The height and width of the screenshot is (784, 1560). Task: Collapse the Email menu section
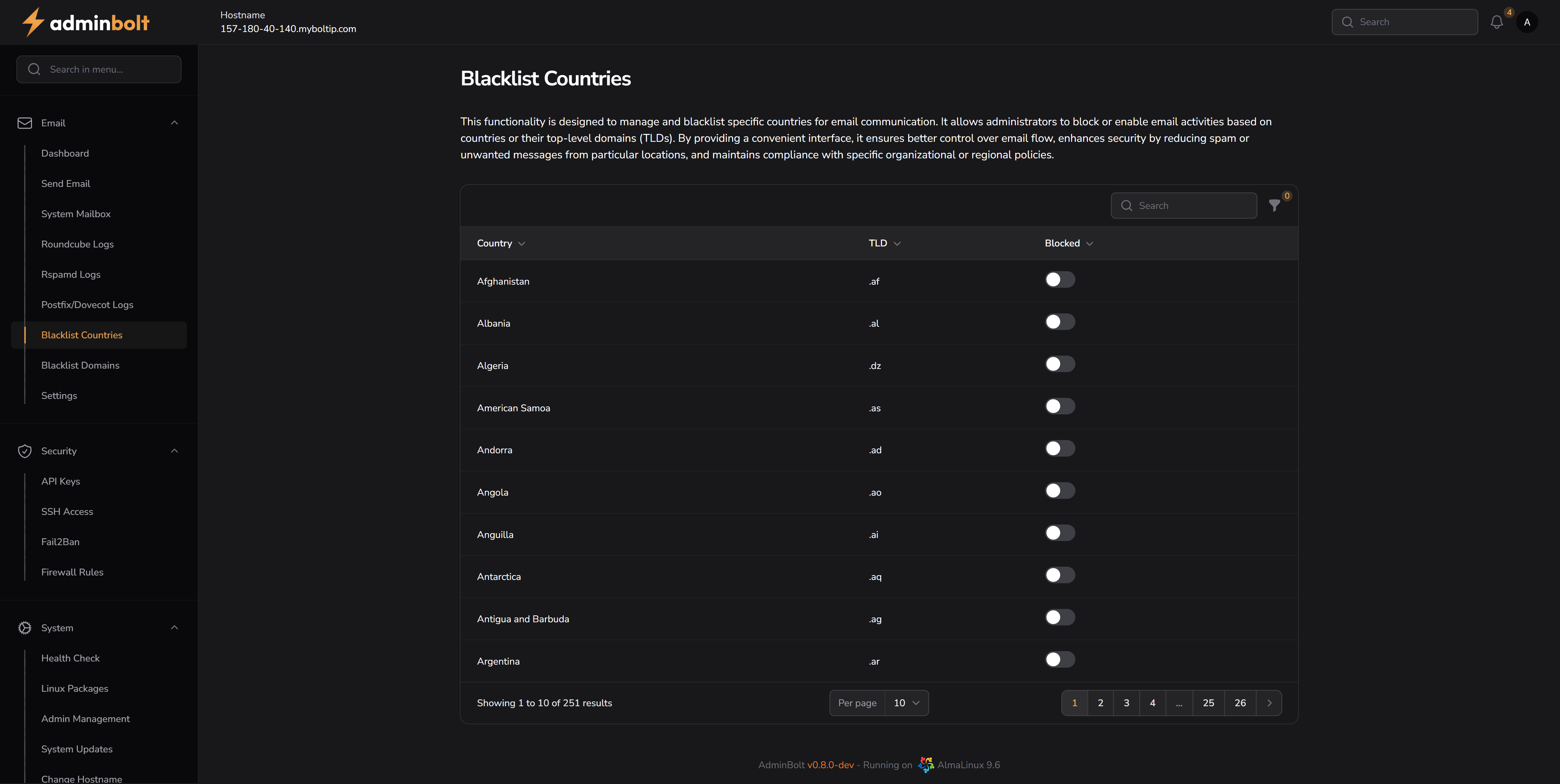(x=174, y=123)
